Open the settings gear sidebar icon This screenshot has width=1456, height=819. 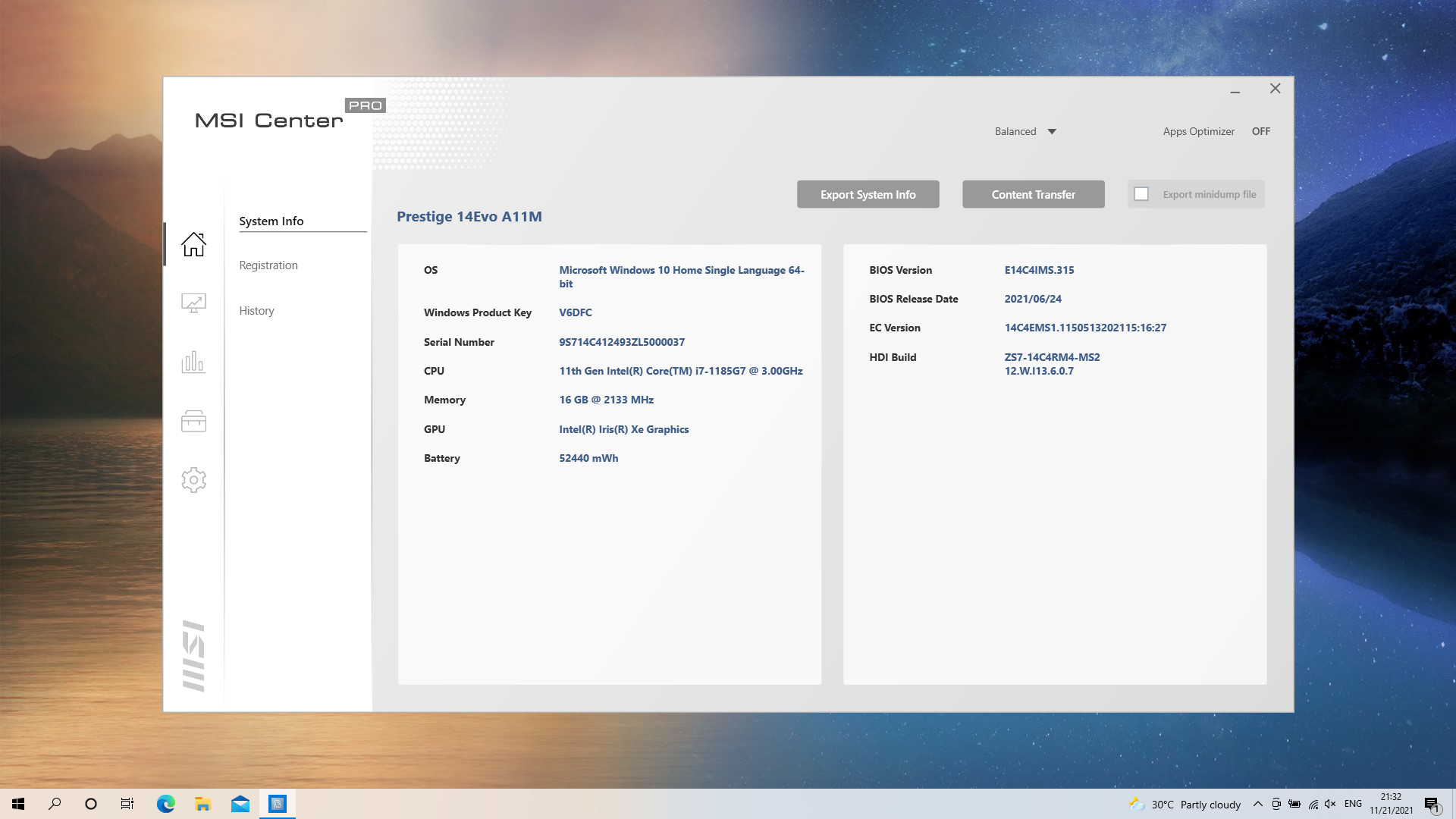pyautogui.click(x=193, y=480)
